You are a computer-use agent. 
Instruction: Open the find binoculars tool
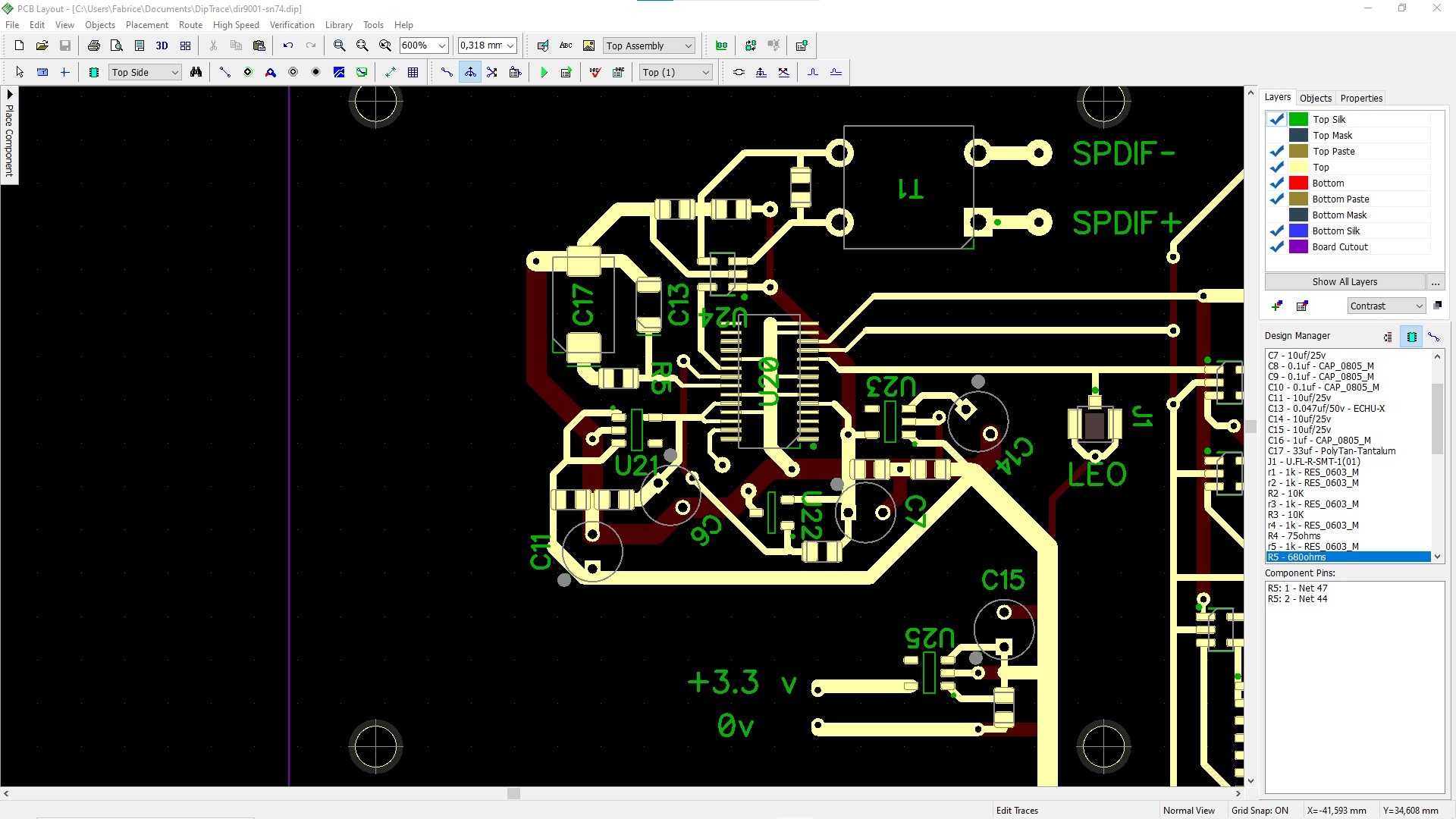[196, 72]
